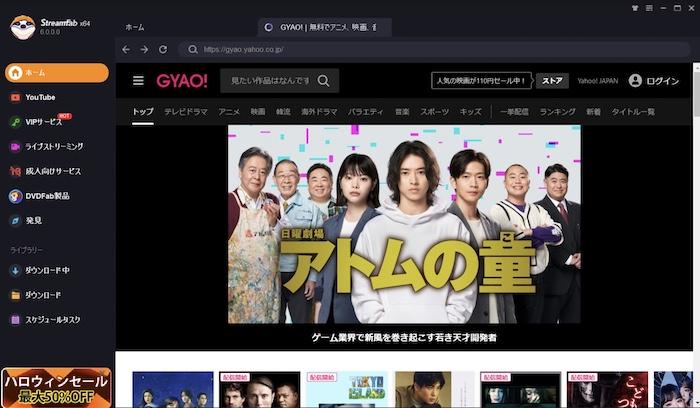
Task: Open the GYAO hamburger menu
Action: pyautogui.click(x=138, y=80)
